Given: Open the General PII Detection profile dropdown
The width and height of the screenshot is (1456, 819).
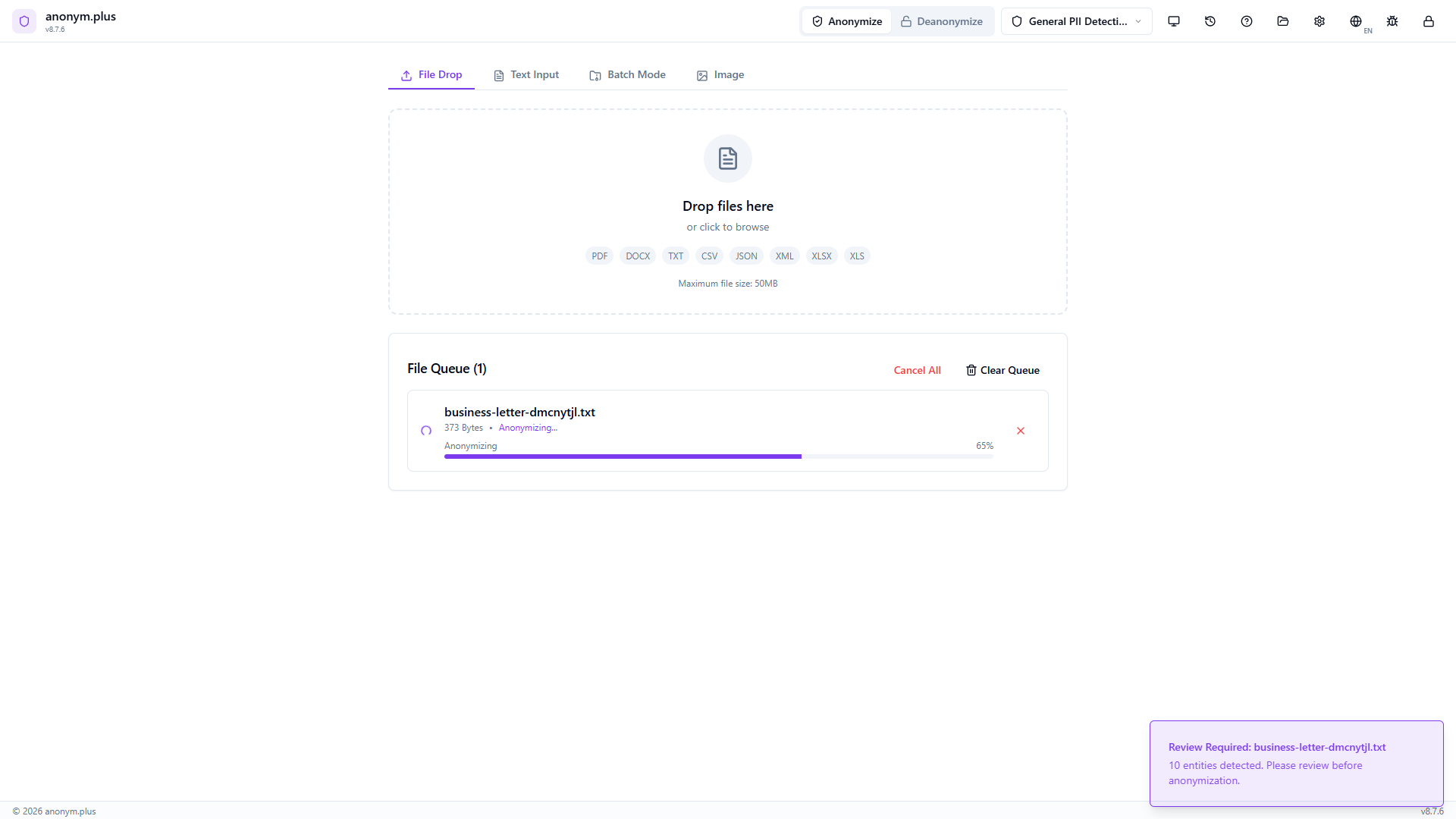Looking at the screenshot, I should [x=1075, y=20].
